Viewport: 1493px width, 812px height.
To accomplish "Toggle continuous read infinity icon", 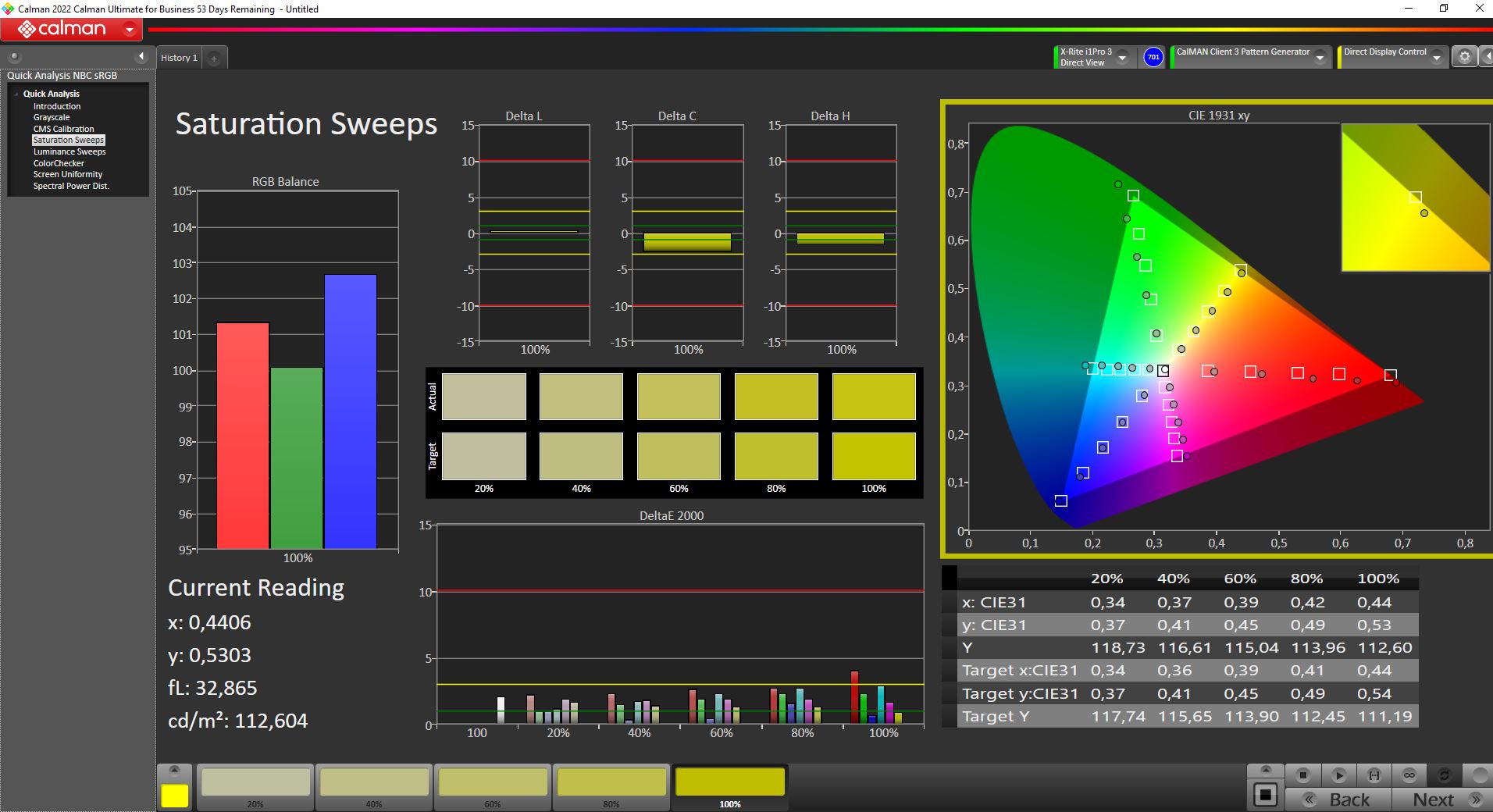I will tap(1409, 775).
